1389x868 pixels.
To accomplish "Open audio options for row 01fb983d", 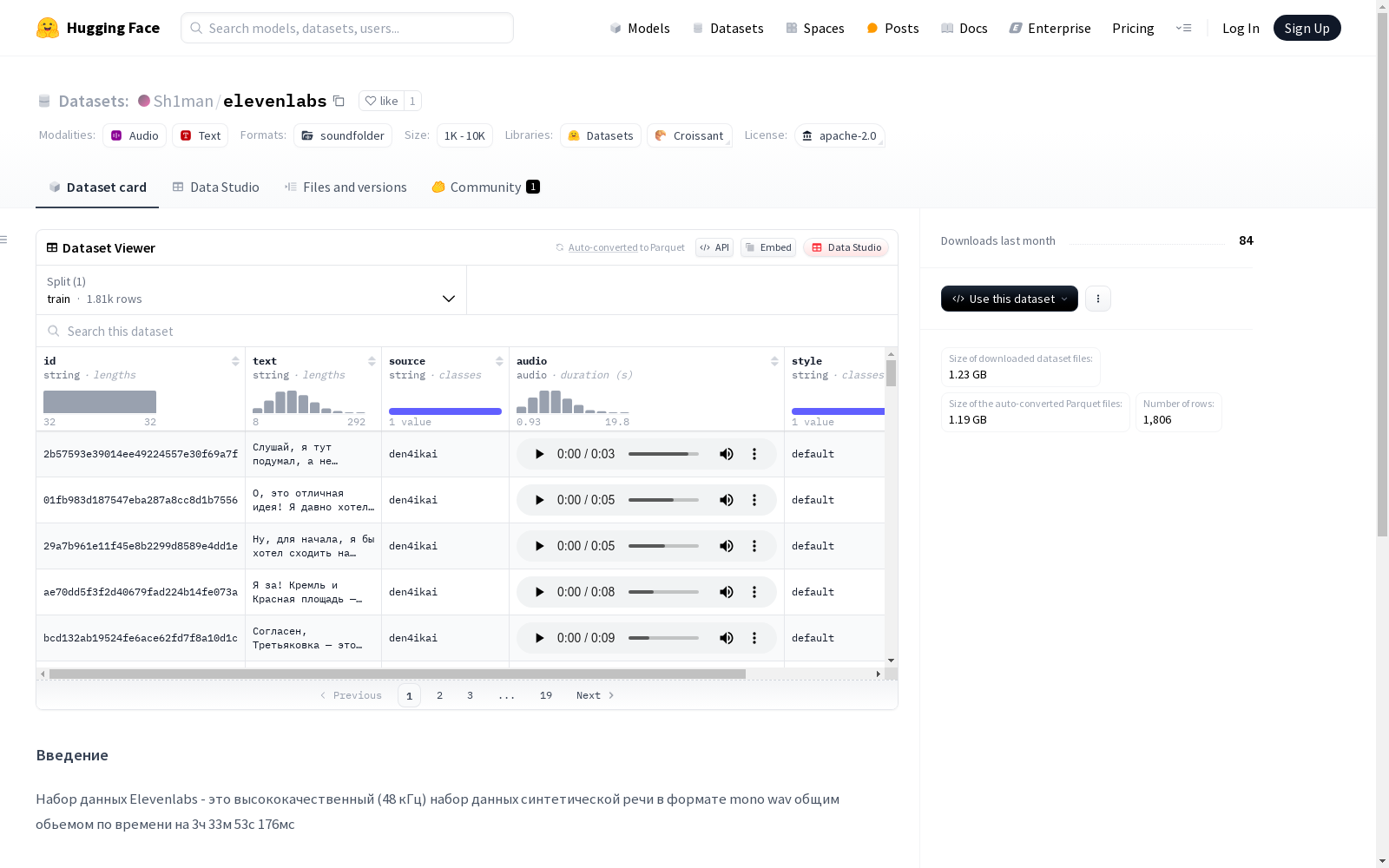I will 754,500.
